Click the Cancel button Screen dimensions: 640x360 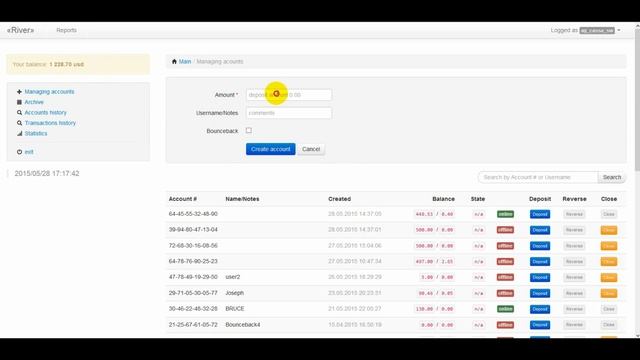coord(311,149)
